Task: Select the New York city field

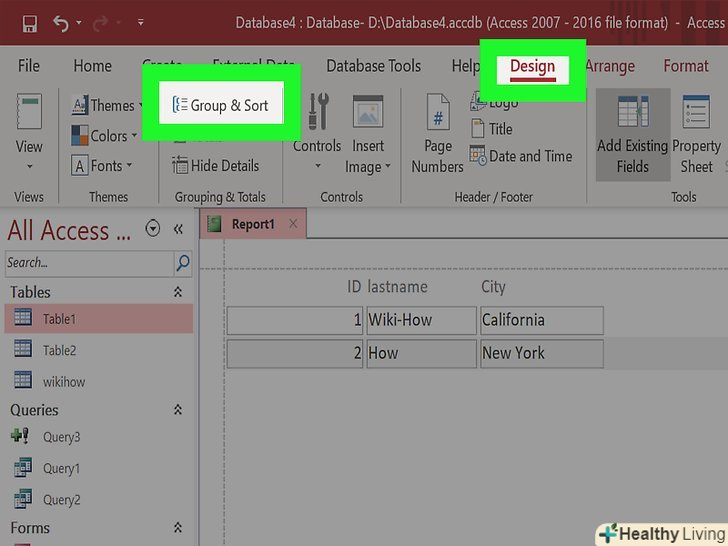Action: pos(542,353)
